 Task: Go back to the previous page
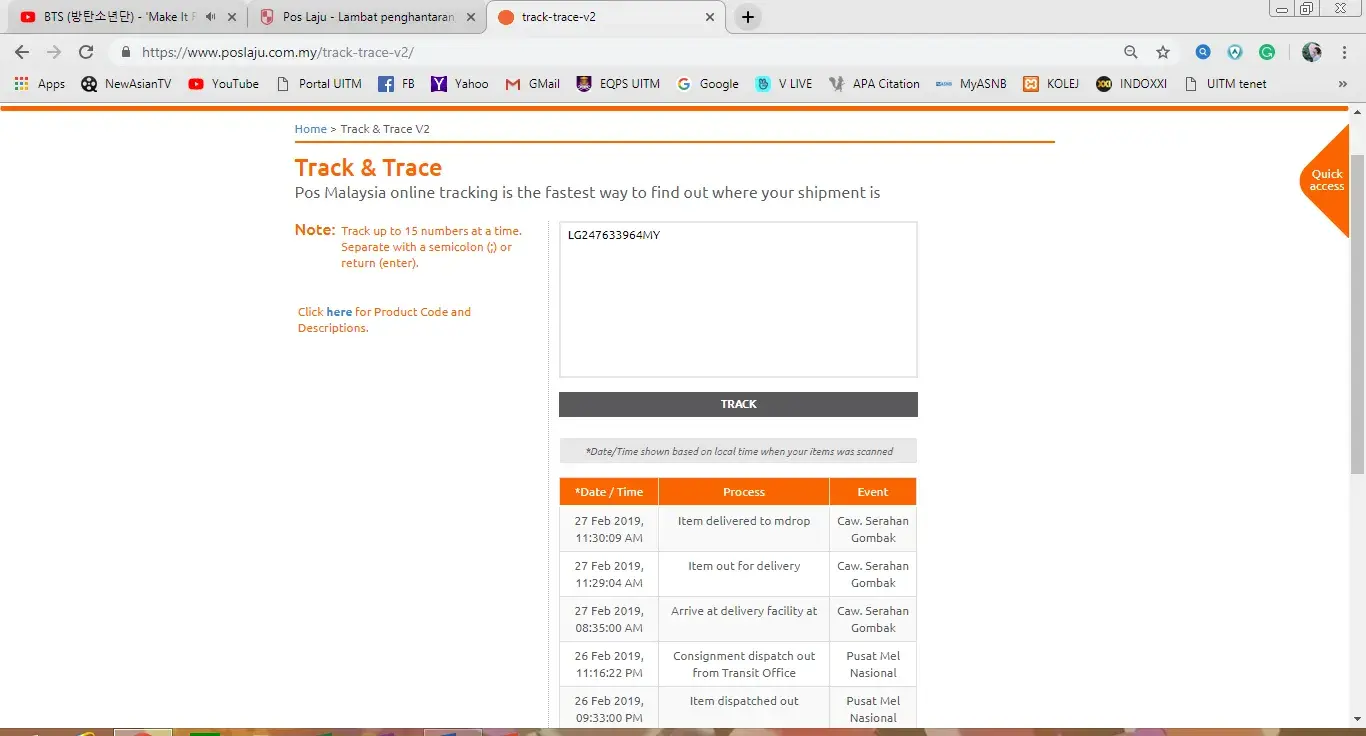pyautogui.click(x=22, y=52)
